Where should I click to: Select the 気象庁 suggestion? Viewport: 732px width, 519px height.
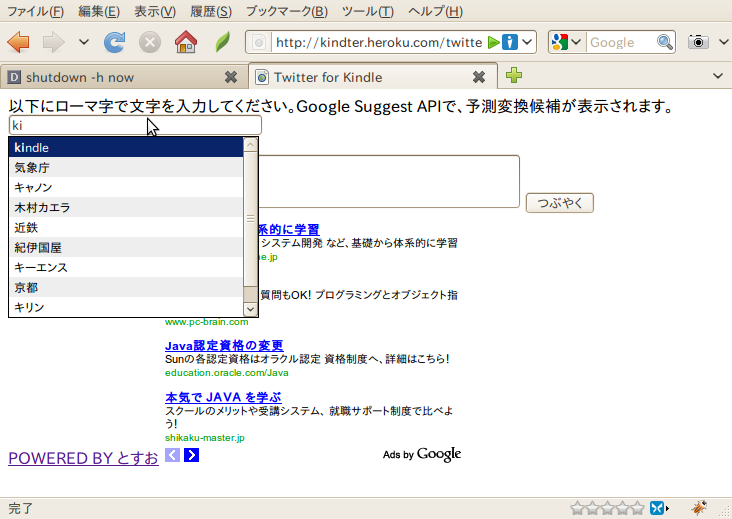(x=126, y=168)
